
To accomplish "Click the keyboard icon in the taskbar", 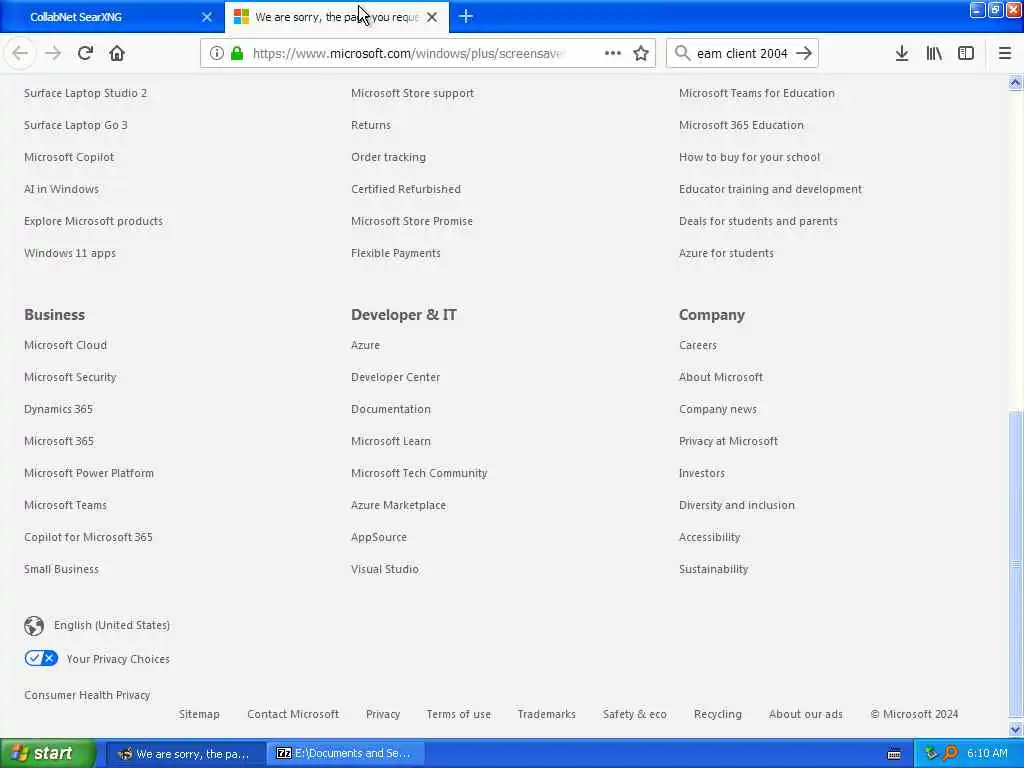I will pyautogui.click(x=894, y=754).
